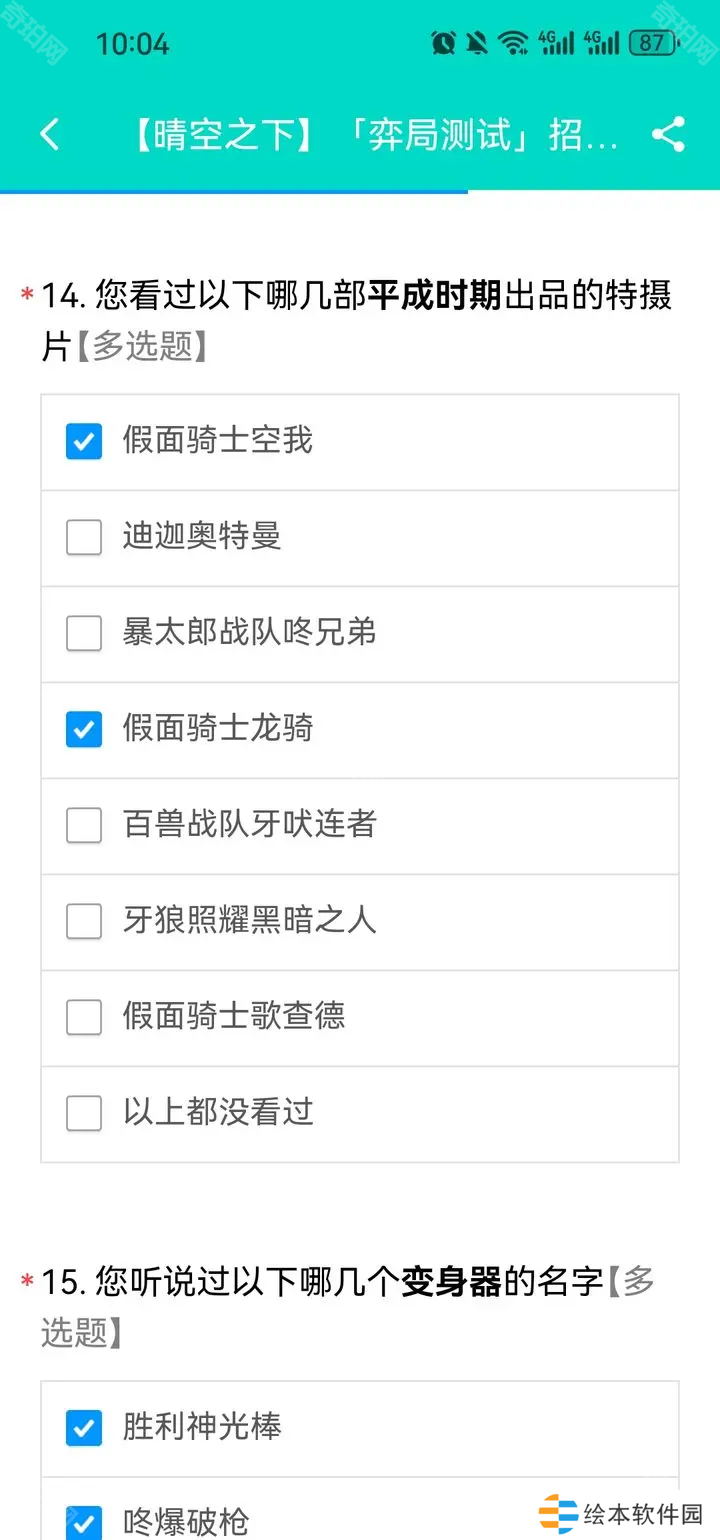
Task: Tap the muted notification bell icon
Action: pyautogui.click(x=477, y=43)
